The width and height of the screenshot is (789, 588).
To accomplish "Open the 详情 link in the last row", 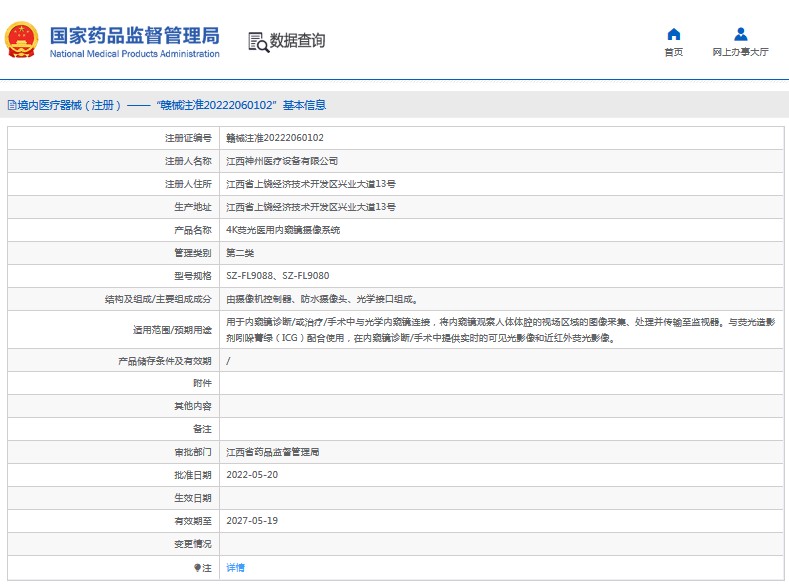I will click(235, 568).
